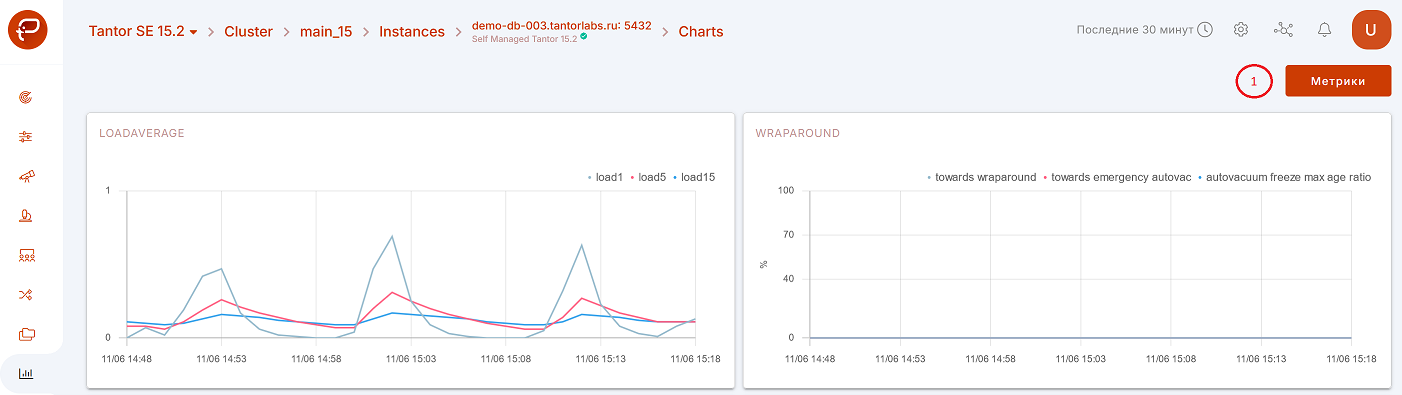Click the Tantor logo icon
The height and width of the screenshot is (395, 1402).
tap(27, 30)
